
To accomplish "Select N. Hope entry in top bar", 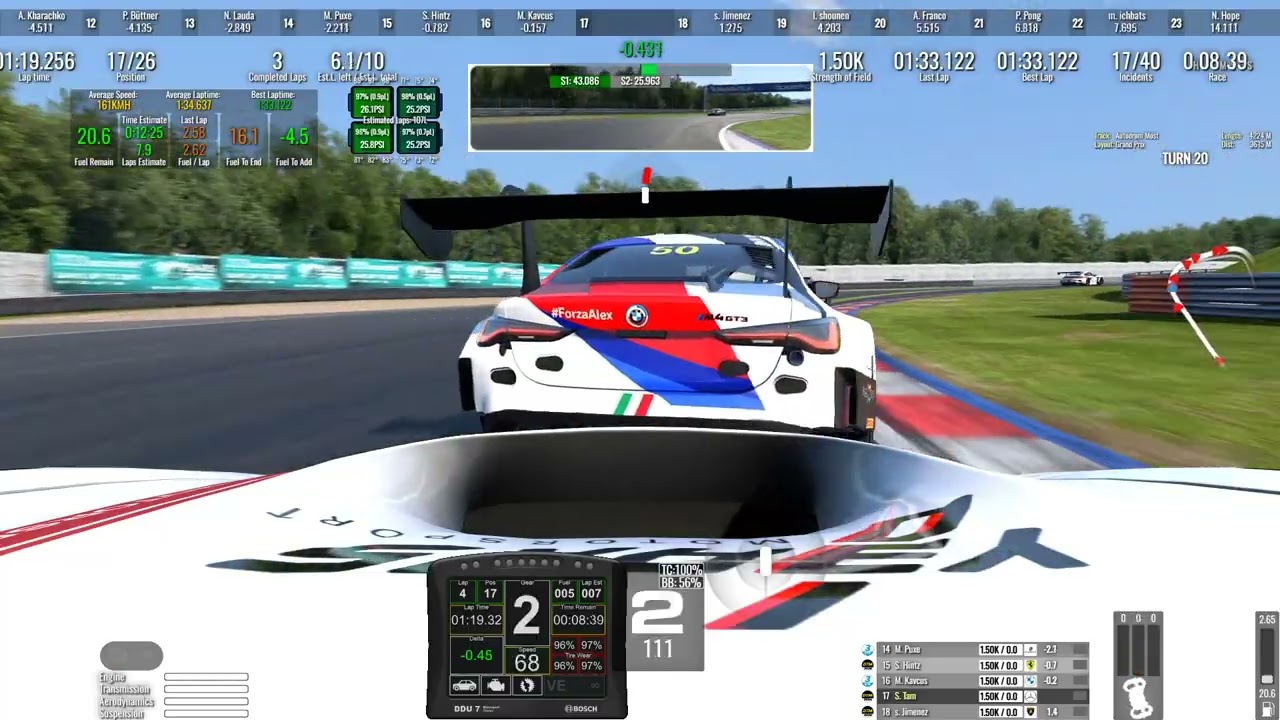I will click(x=1224, y=22).
